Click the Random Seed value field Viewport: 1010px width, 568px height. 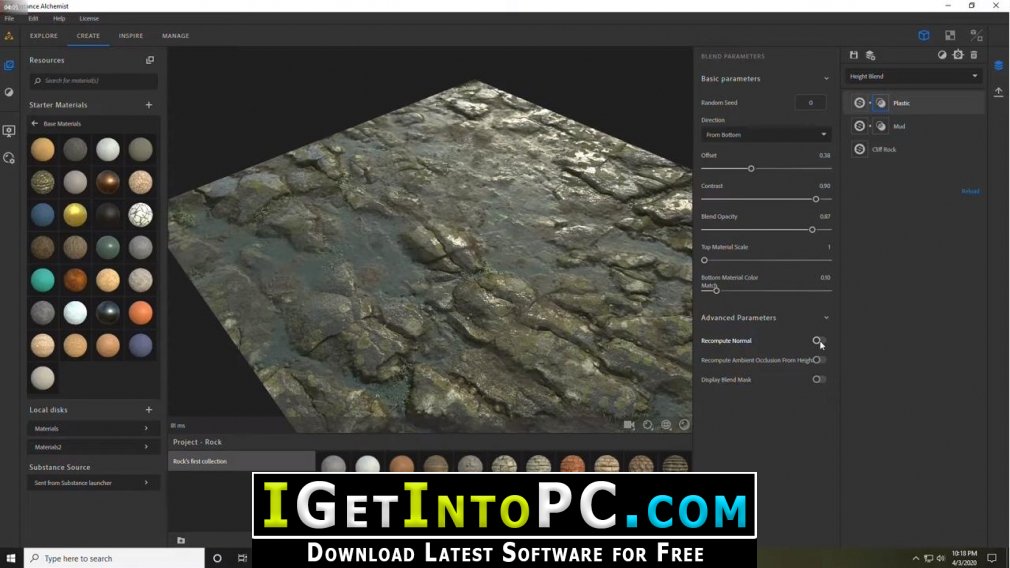(x=810, y=102)
